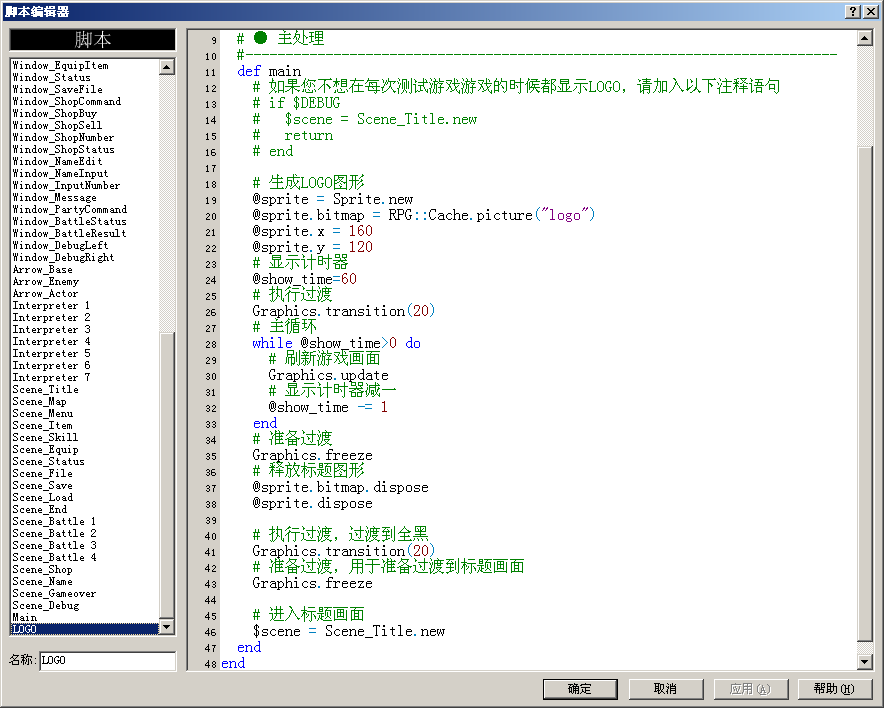The width and height of the screenshot is (884, 708).
Task: Select Main script in list
Action: coord(85,618)
